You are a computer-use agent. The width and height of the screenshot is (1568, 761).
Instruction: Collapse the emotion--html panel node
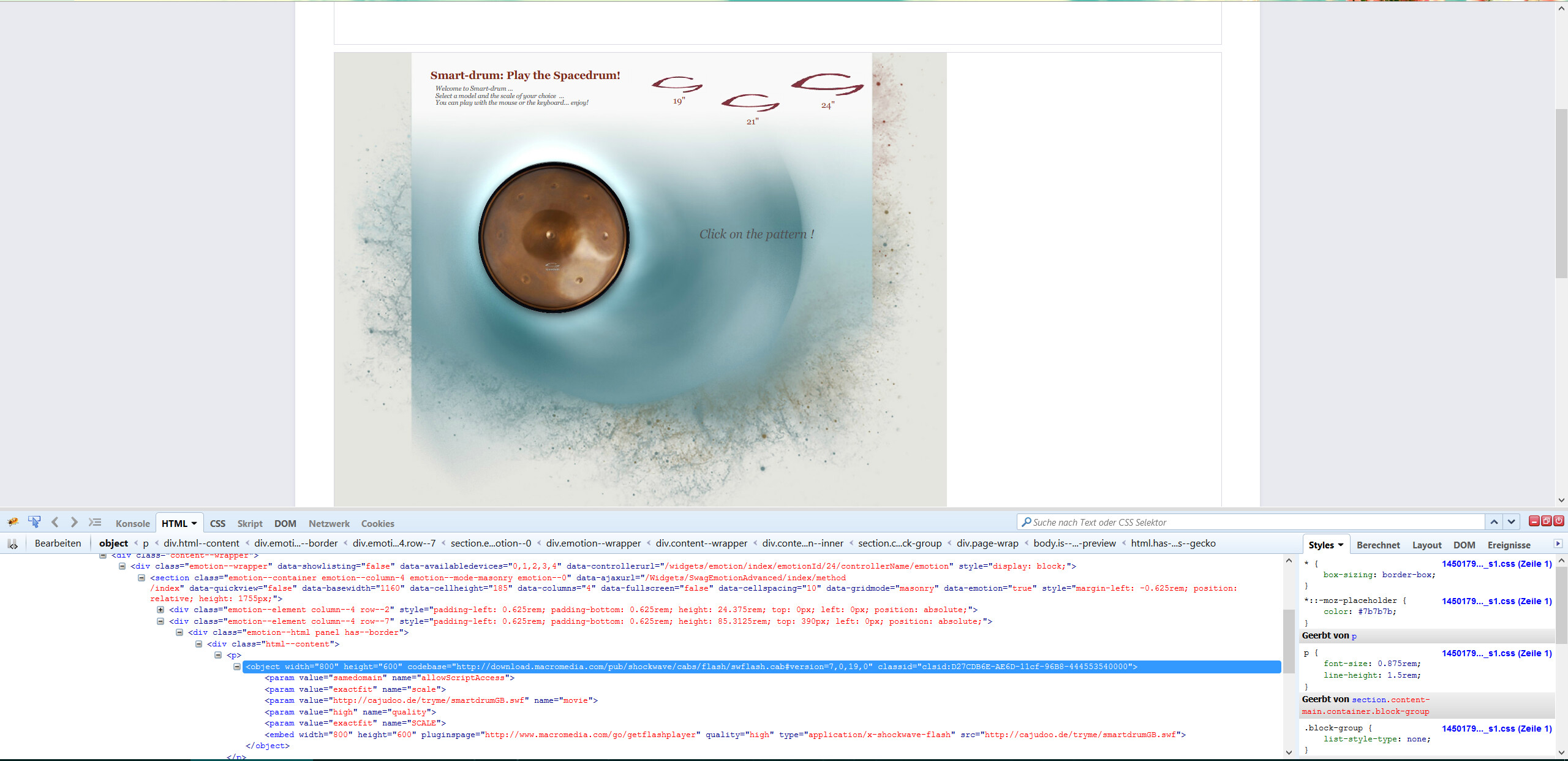pos(179,632)
